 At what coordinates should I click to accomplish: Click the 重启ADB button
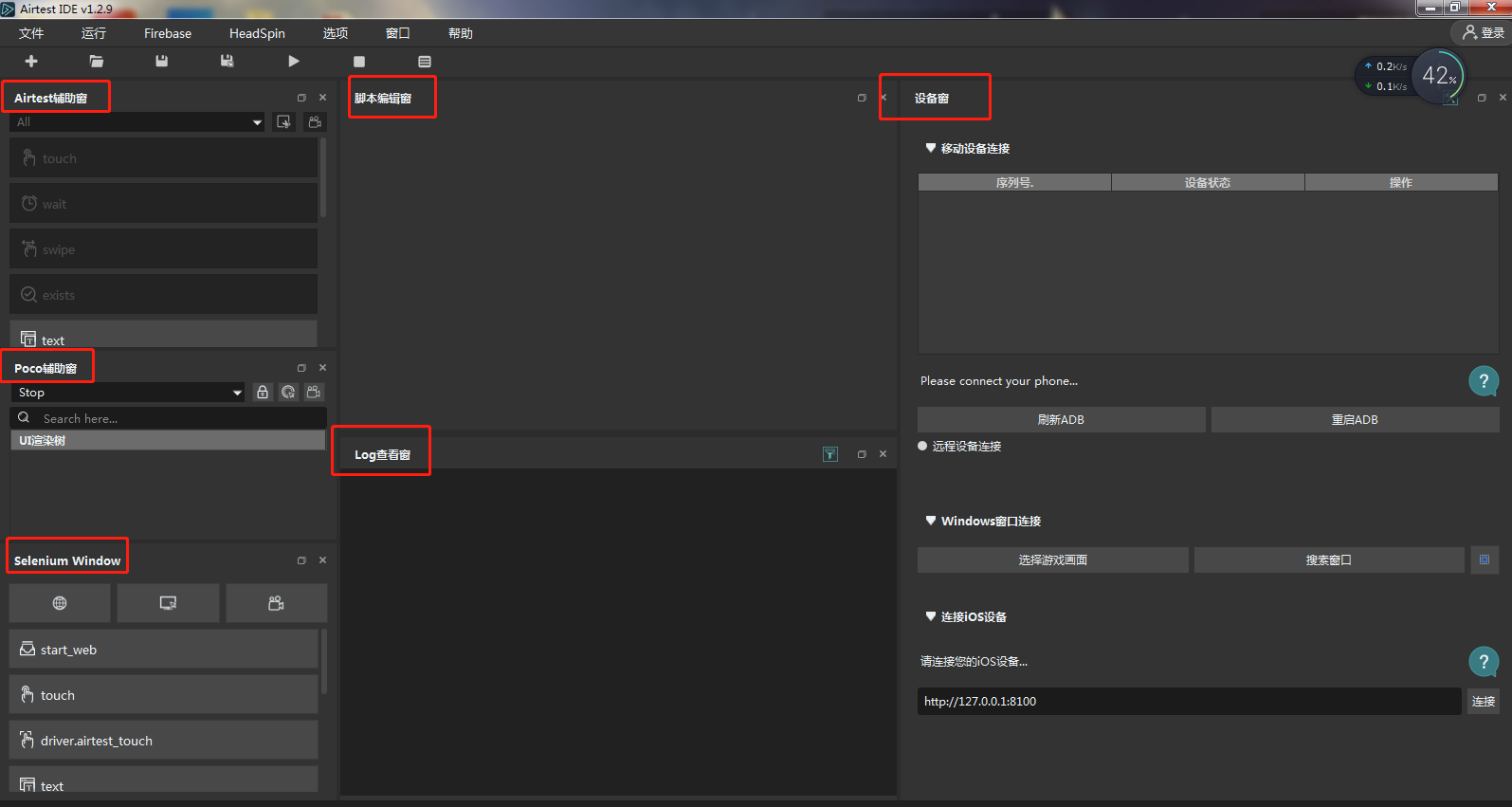(1355, 419)
